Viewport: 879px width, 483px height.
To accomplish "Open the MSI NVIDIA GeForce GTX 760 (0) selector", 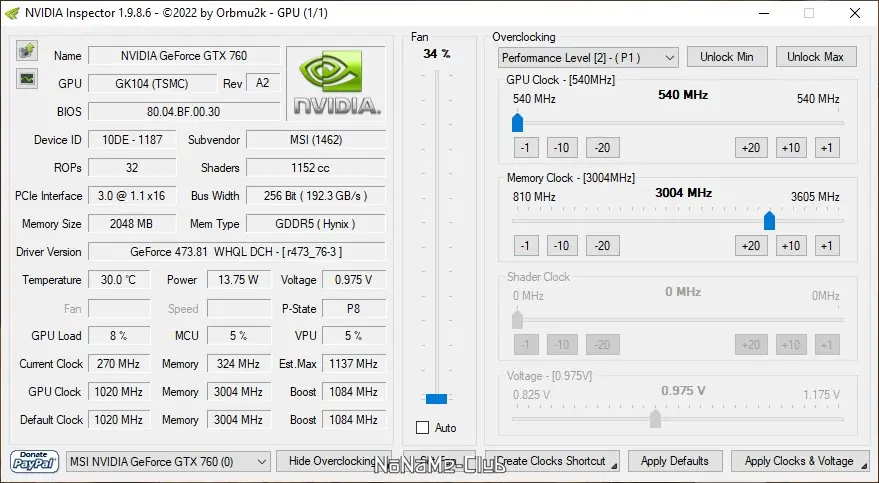I will (x=168, y=462).
